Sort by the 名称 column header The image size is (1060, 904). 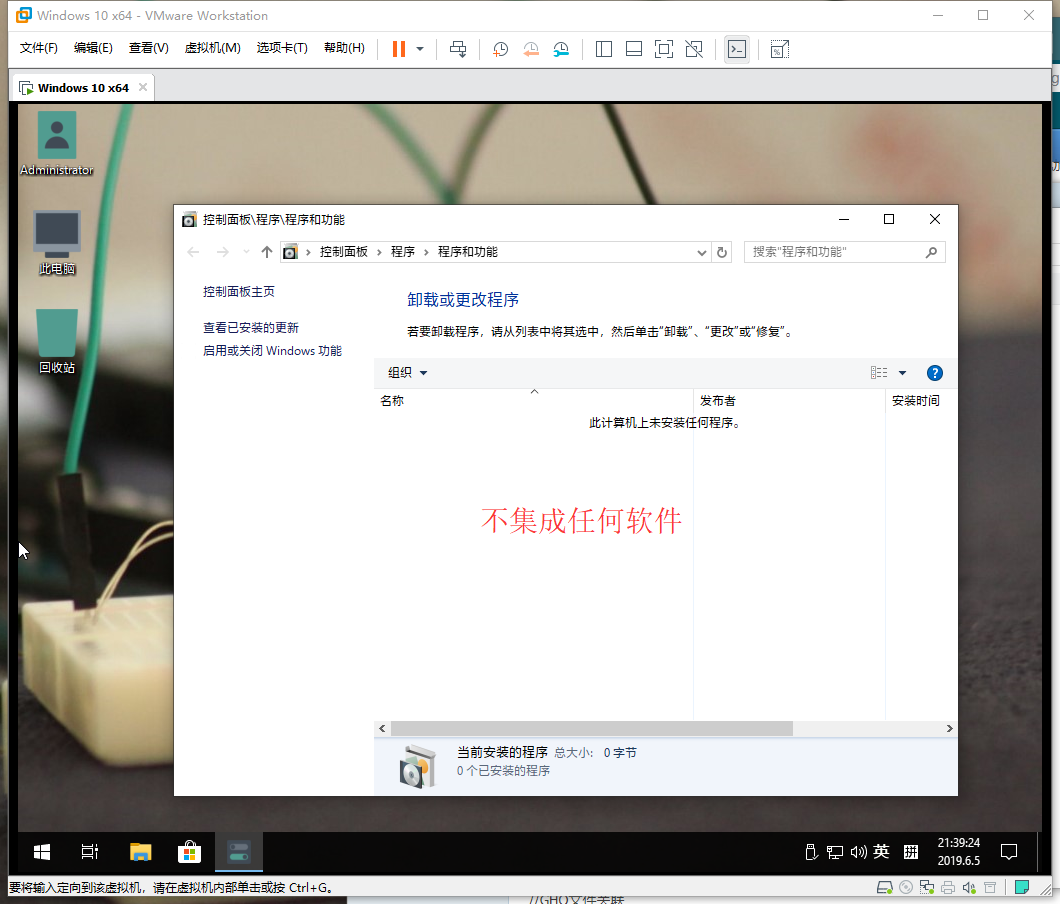point(533,401)
